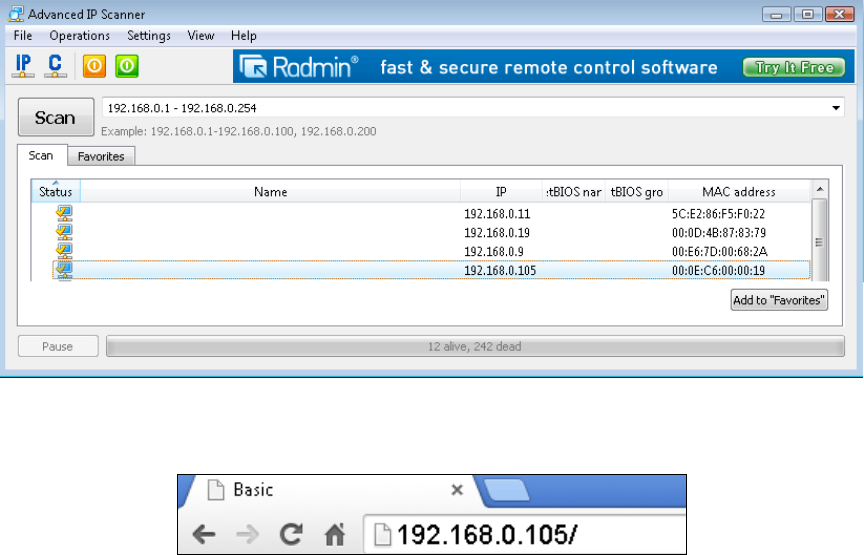Switch to the Scan tab
The image size is (864, 555).
tap(41, 155)
